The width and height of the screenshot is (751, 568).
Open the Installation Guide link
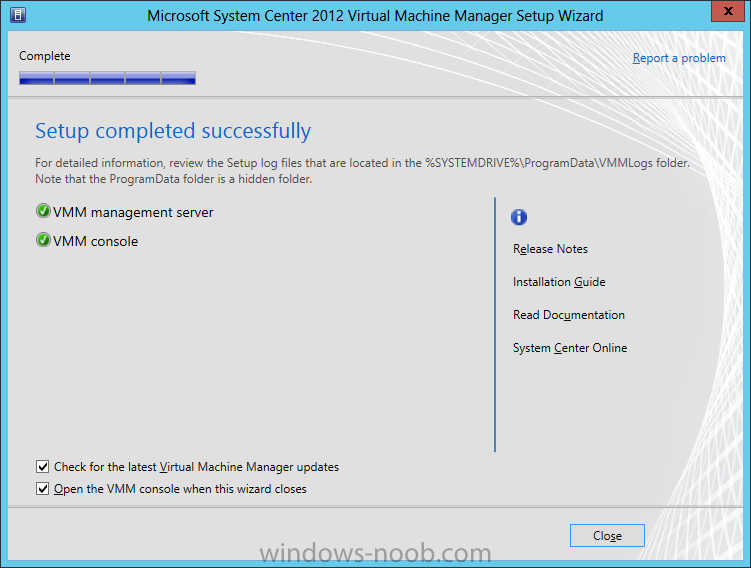(x=559, y=282)
